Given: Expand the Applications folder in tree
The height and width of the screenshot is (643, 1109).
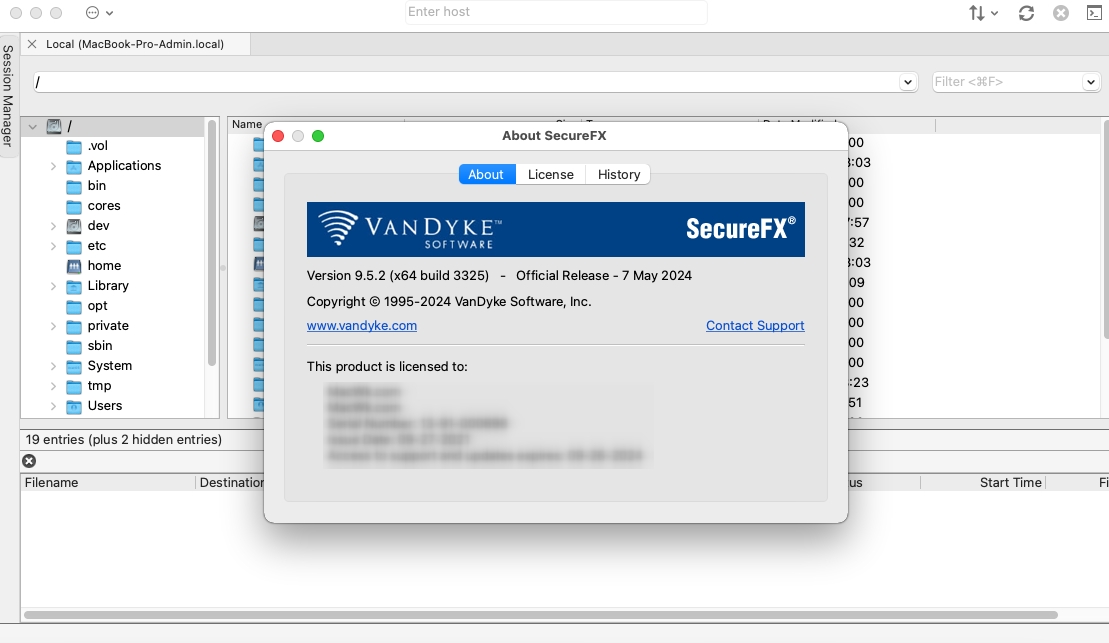Looking at the screenshot, I should (53, 166).
